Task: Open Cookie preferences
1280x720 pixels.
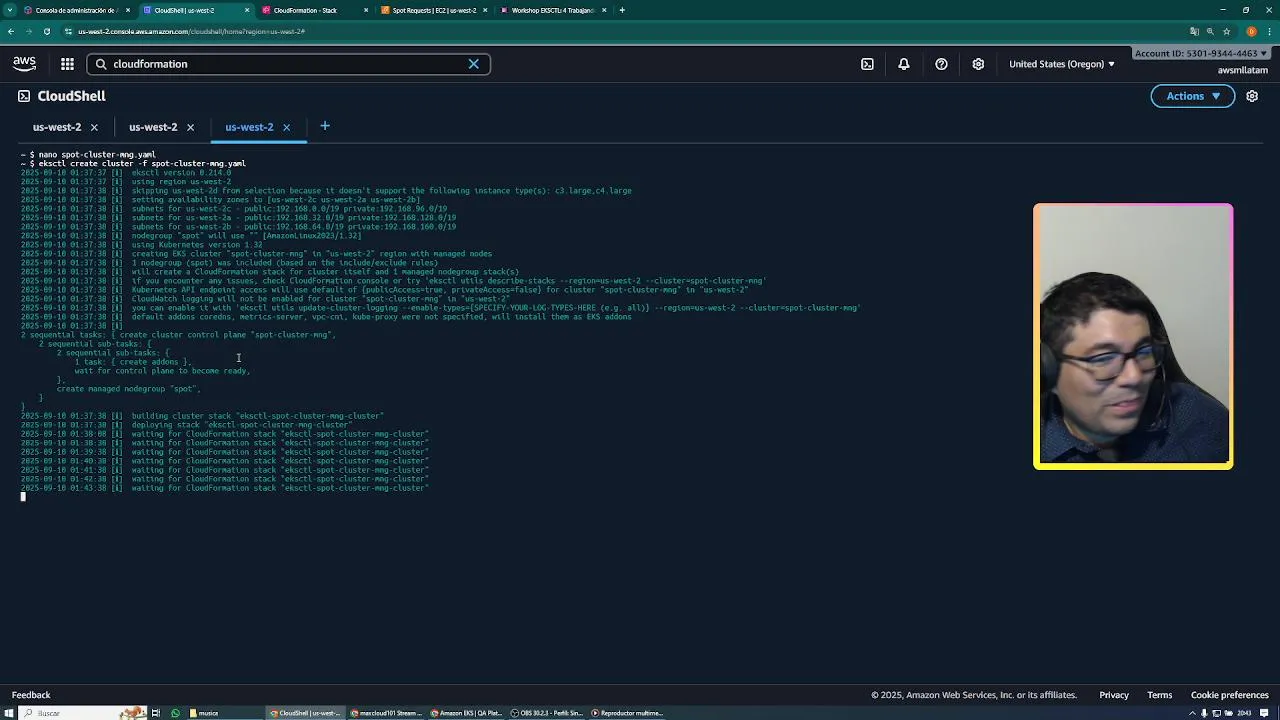Action: click(x=1230, y=695)
